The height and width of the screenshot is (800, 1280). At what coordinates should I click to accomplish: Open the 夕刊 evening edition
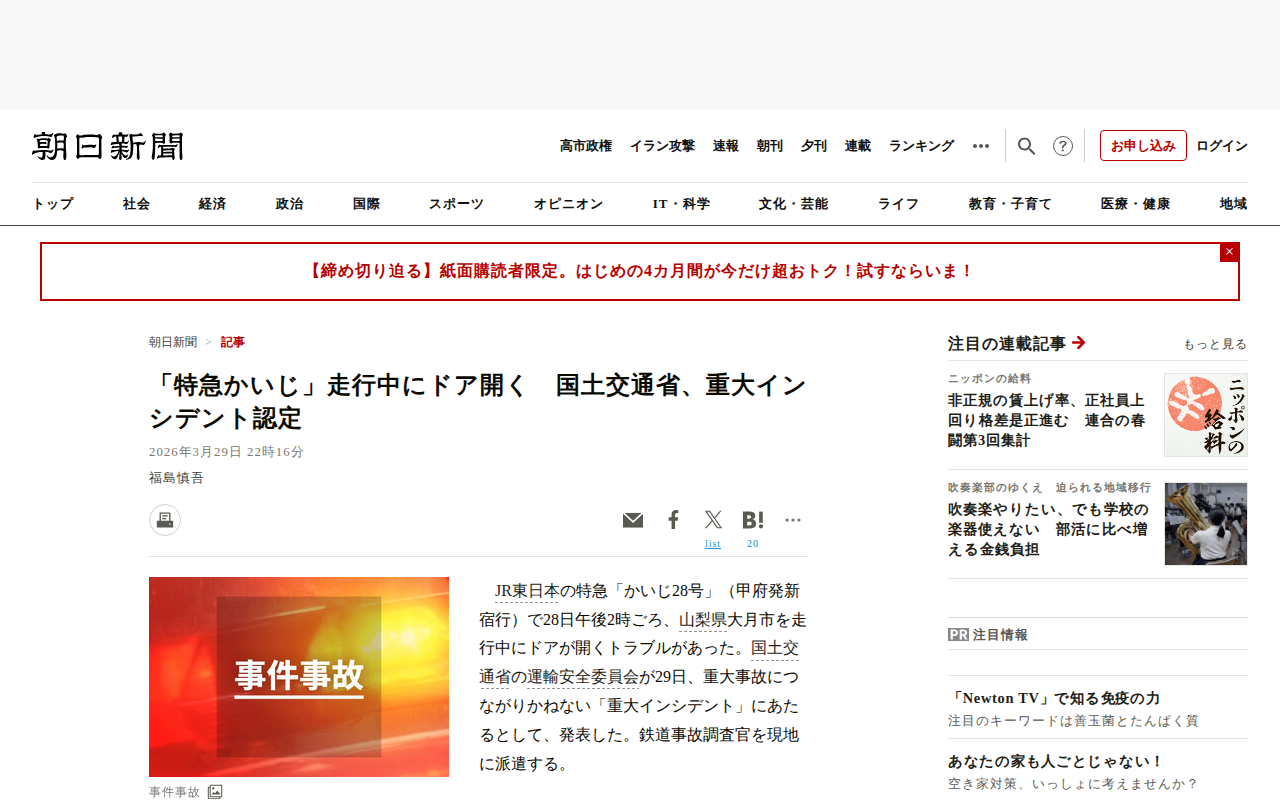point(814,146)
